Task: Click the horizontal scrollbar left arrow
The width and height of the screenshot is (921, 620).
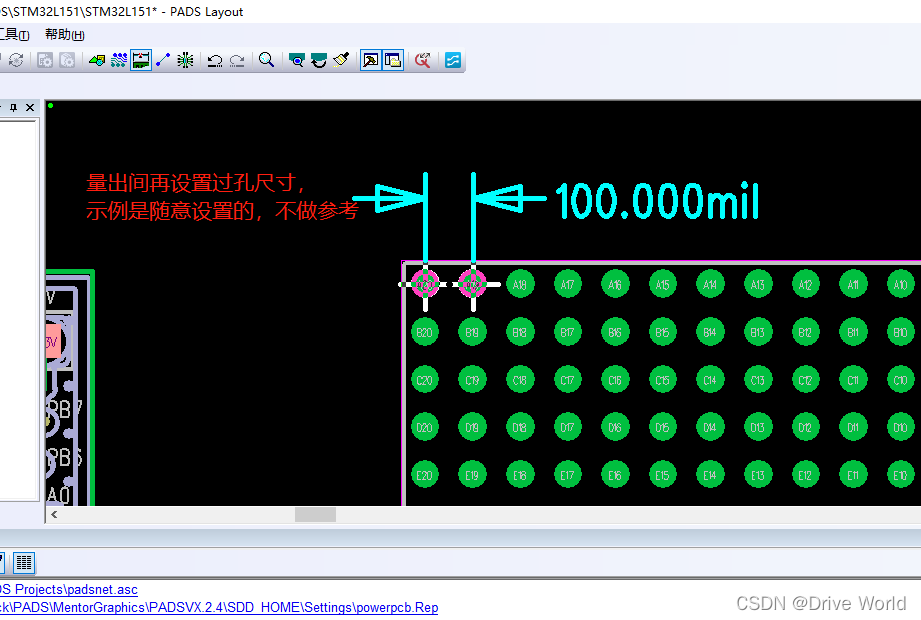Action: pos(54,515)
